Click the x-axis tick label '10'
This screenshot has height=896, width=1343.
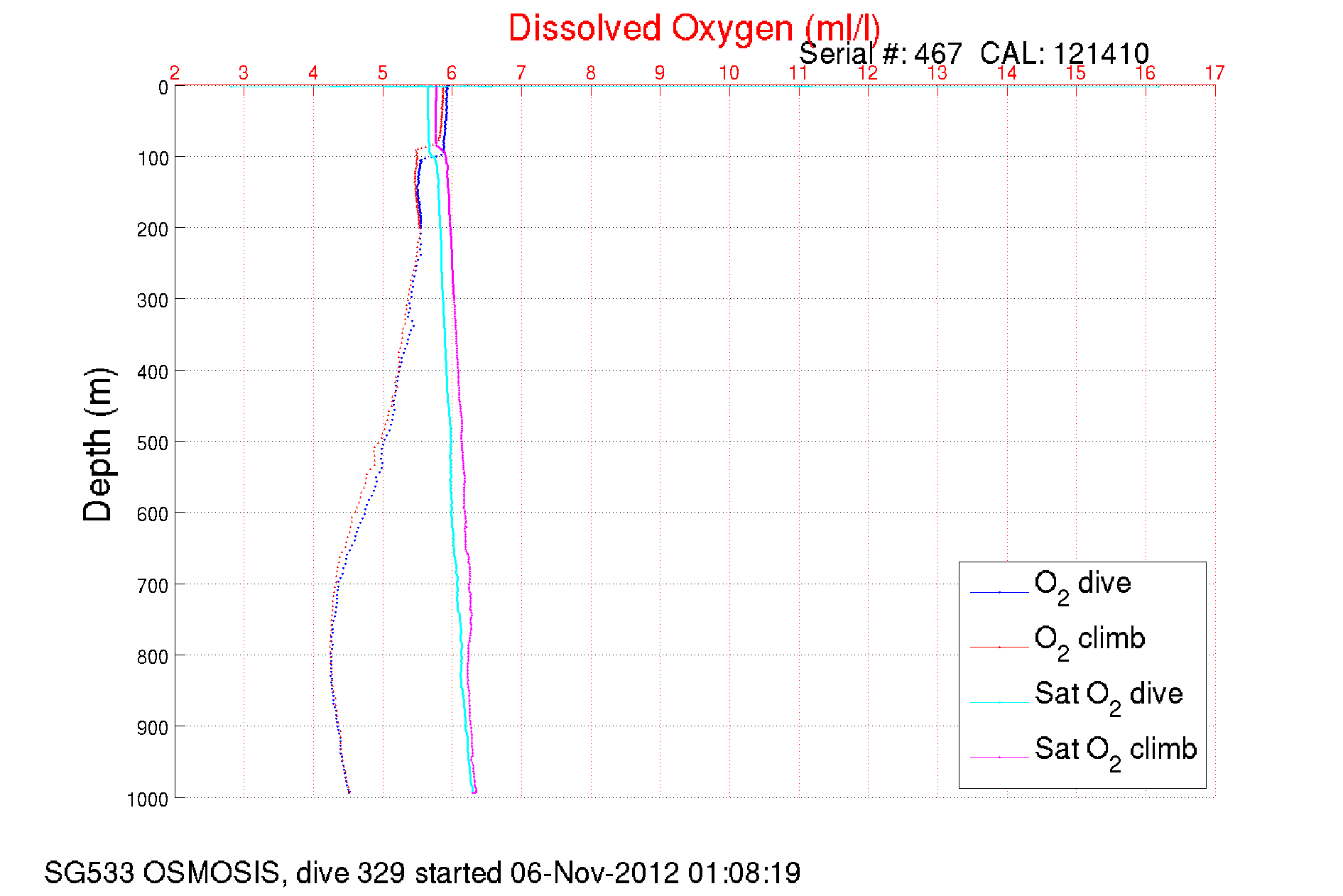pos(729,73)
